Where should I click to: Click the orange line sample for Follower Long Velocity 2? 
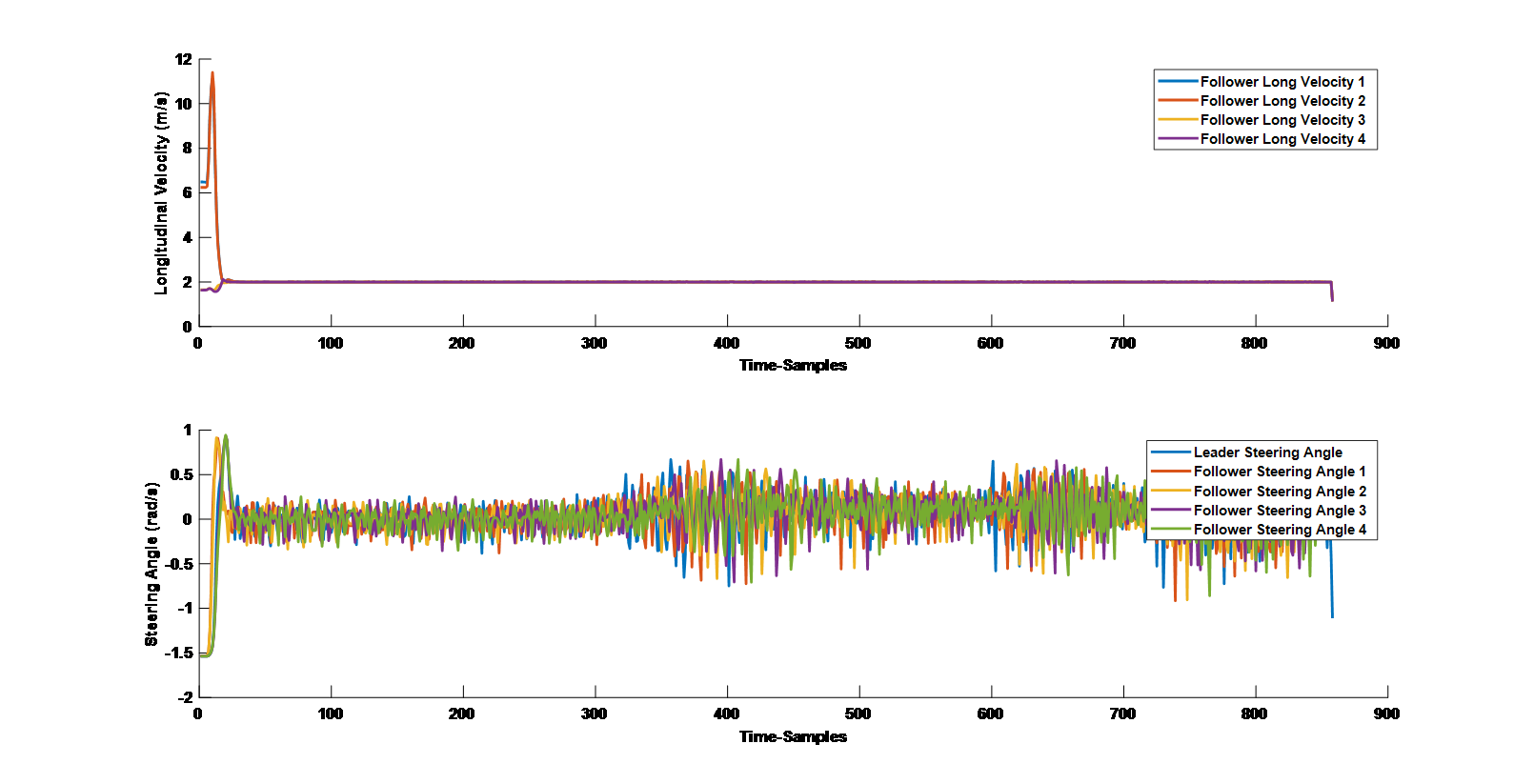click(1178, 101)
